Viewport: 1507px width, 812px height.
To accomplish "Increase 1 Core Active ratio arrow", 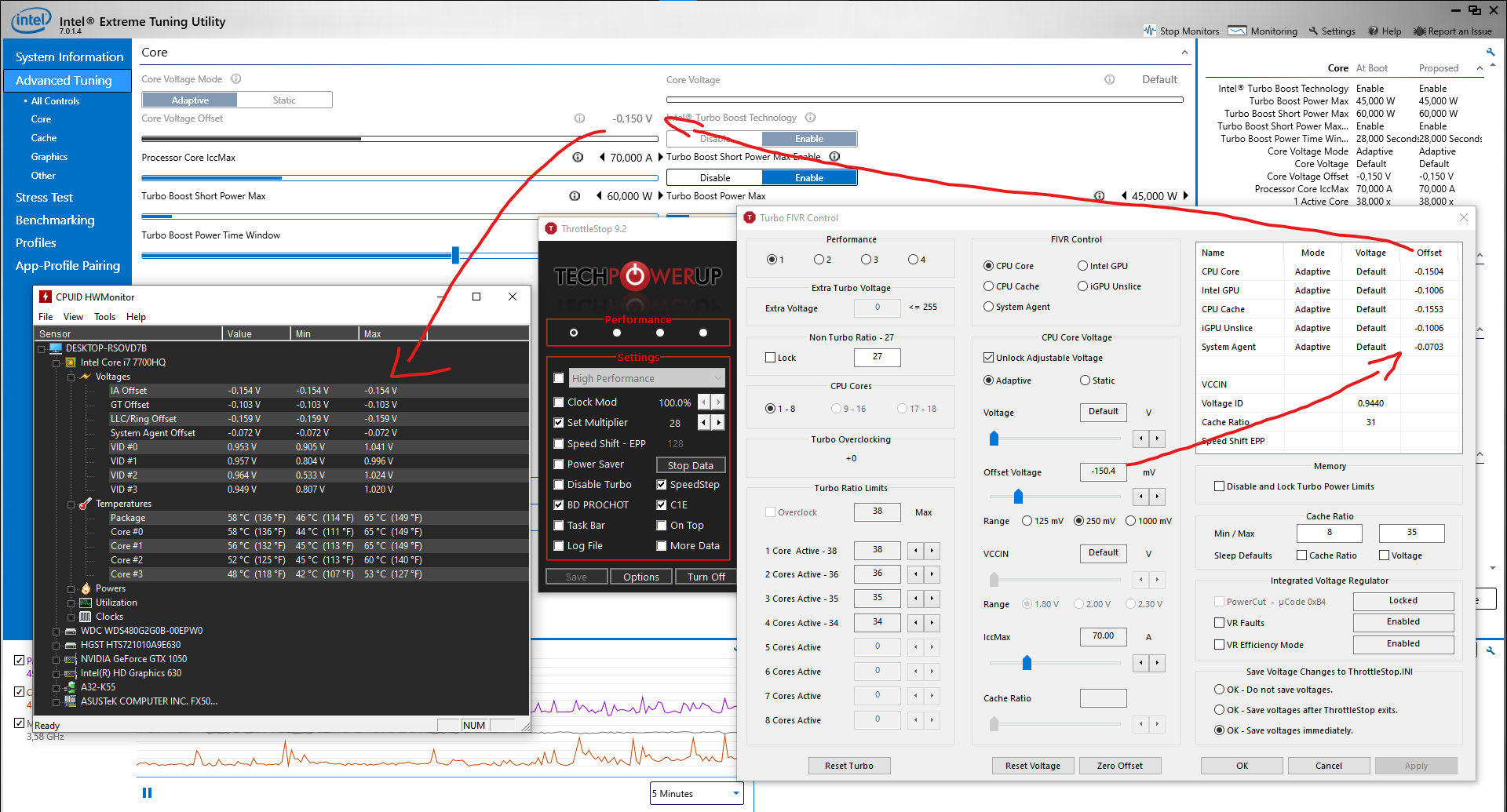I will 932,551.
